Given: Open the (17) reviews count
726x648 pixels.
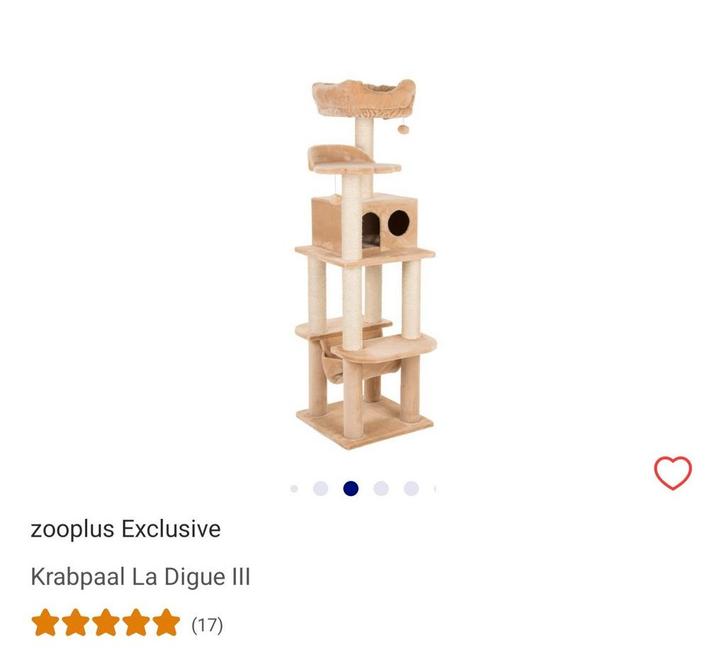Looking at the screenshot, I should (207, 625).
